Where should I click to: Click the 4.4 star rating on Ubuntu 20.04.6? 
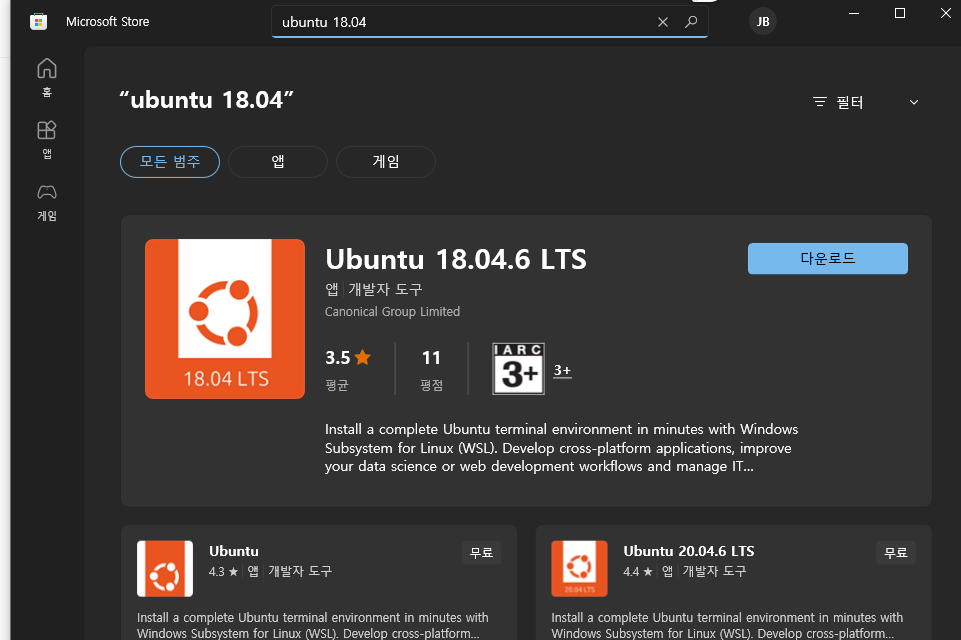(x=637, y=571)
